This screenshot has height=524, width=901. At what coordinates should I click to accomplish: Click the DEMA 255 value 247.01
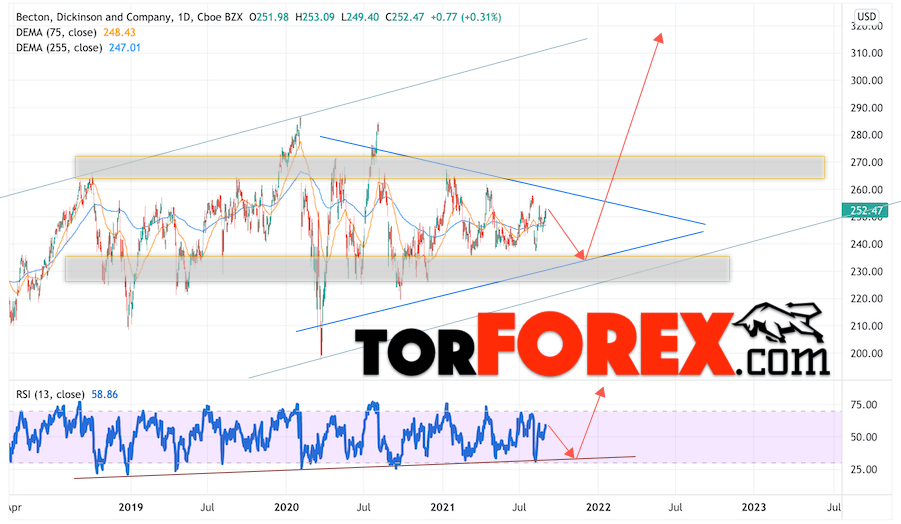[x=125, y=48]
